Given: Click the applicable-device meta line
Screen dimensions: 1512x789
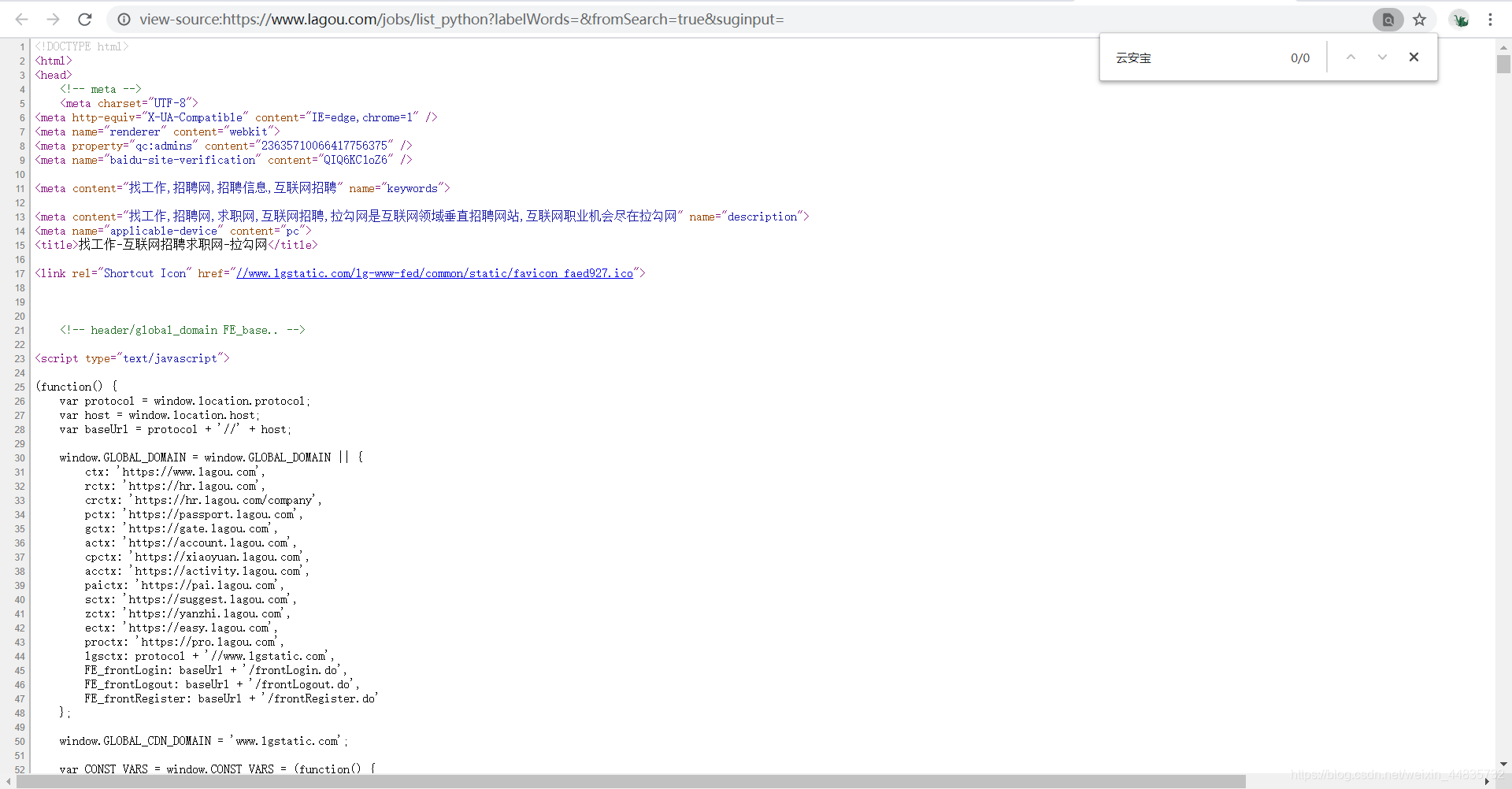Looking at the screenshot, I should (x=173, y=231).
